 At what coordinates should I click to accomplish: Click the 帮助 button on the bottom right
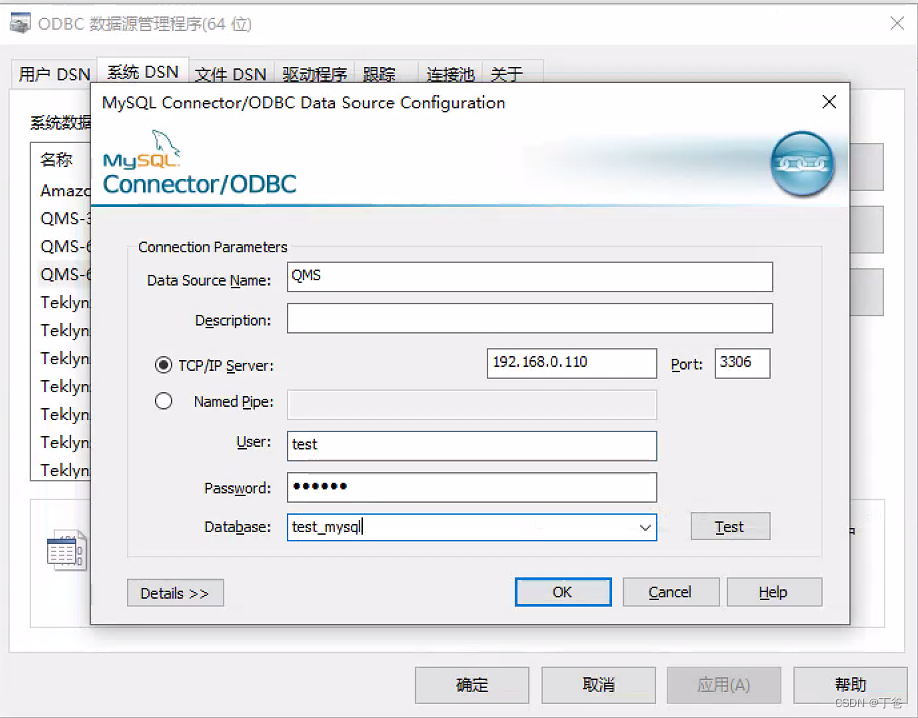[850, 685]
